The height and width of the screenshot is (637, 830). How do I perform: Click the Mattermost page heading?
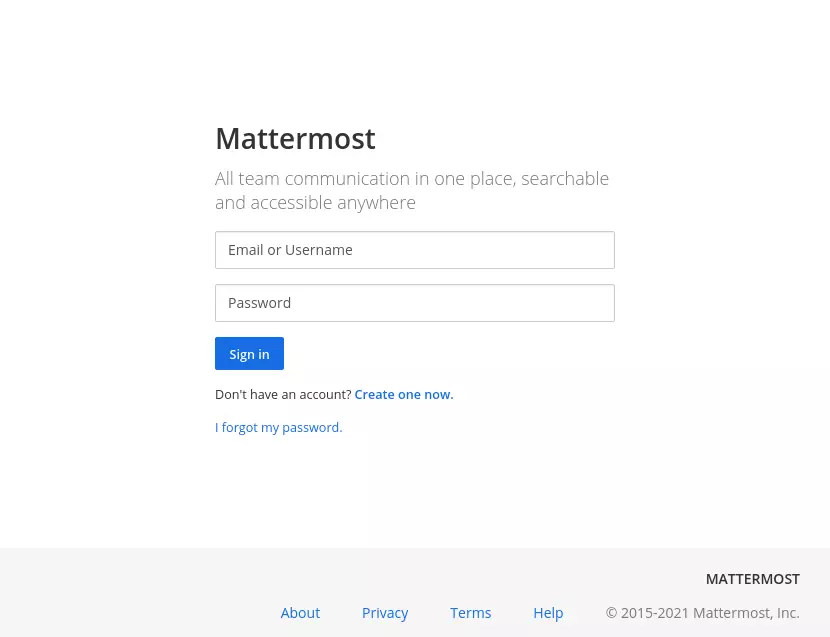coord(295,139)
